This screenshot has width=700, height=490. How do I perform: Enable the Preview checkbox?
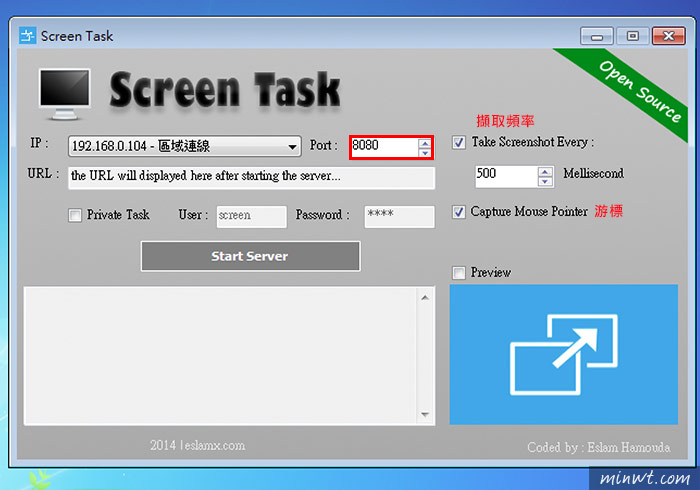tap(458, 273)
